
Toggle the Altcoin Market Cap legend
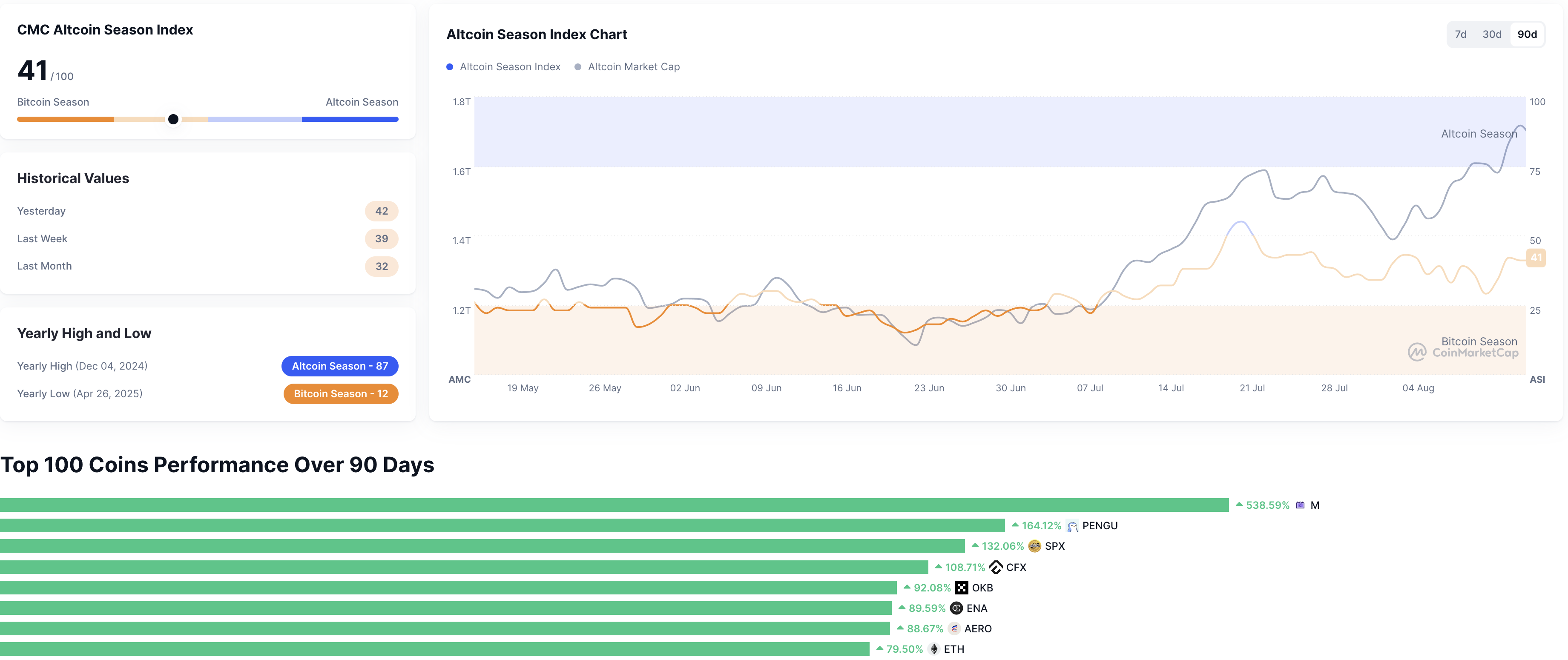tap(627, 67)
